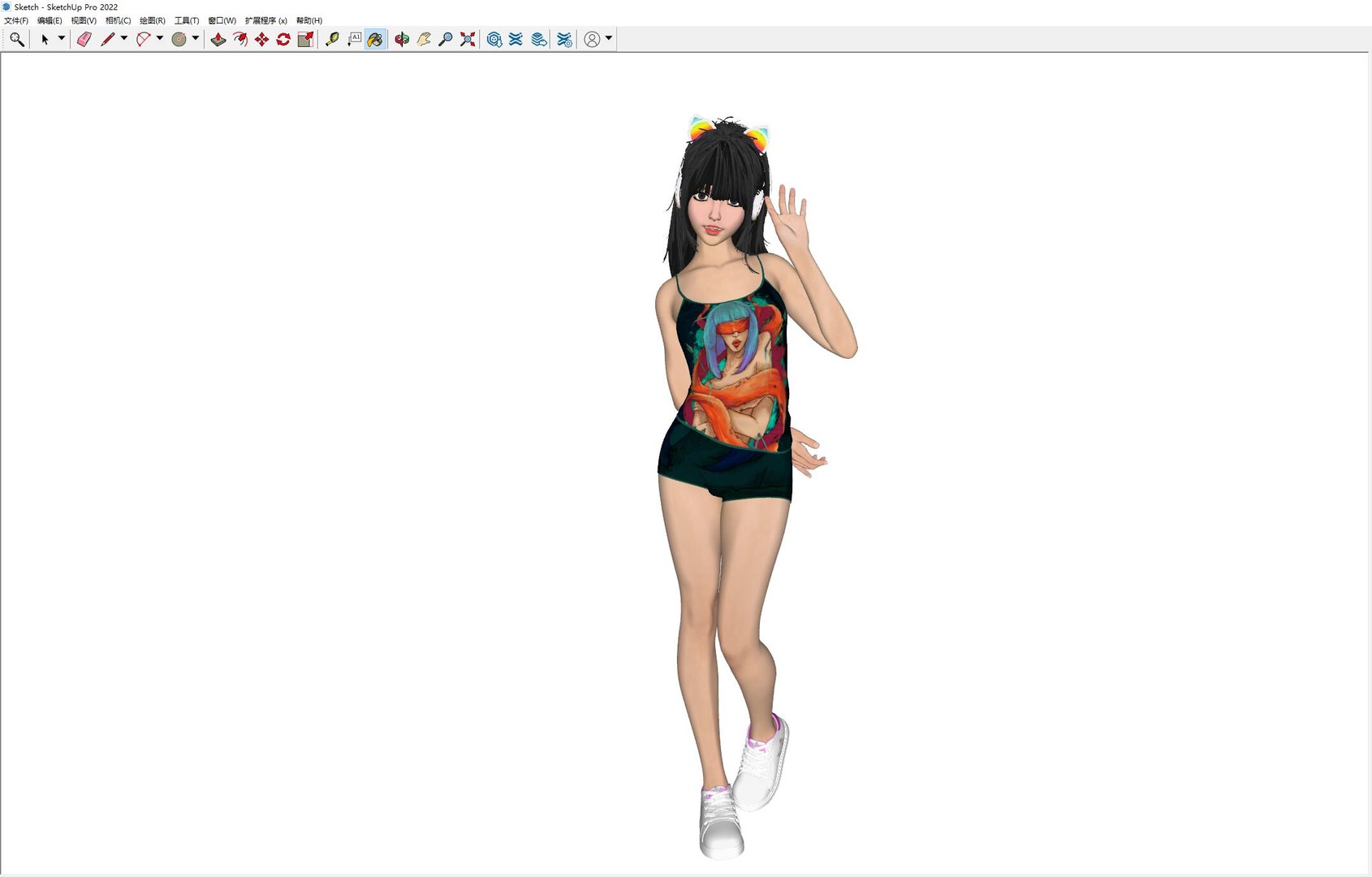The width and height of the screenshot is (1372, 877).
Task: Click the character's printed tank top
Action: click(735, 365)
